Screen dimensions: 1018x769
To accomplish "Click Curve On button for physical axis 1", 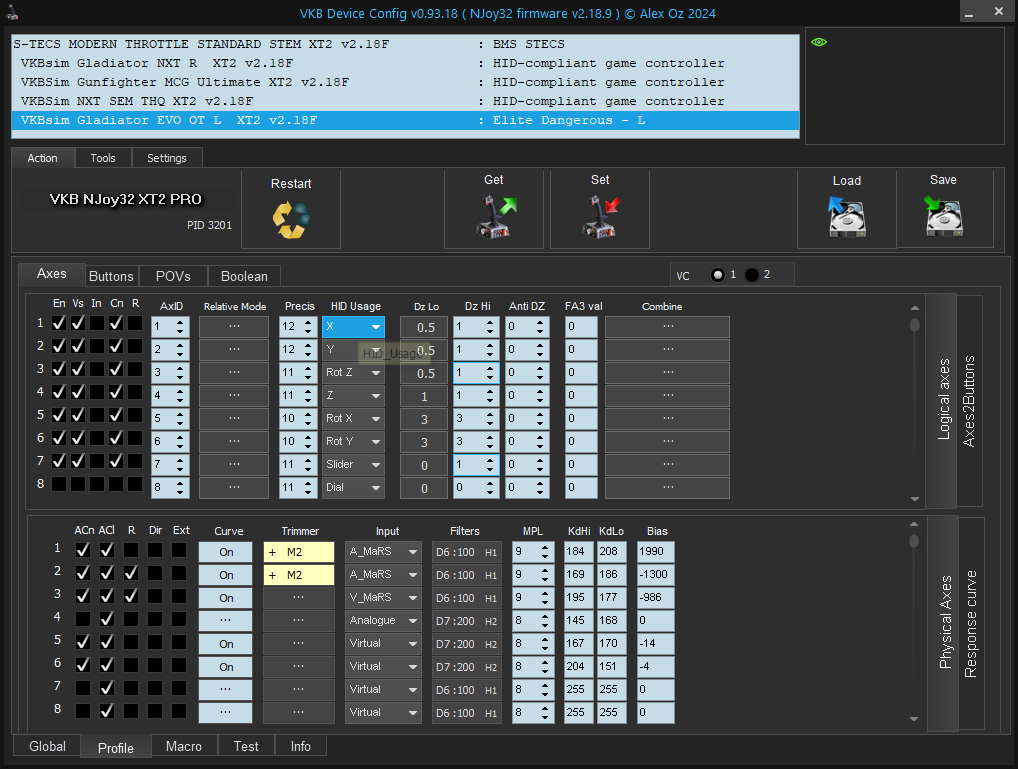I will point(225,552).
